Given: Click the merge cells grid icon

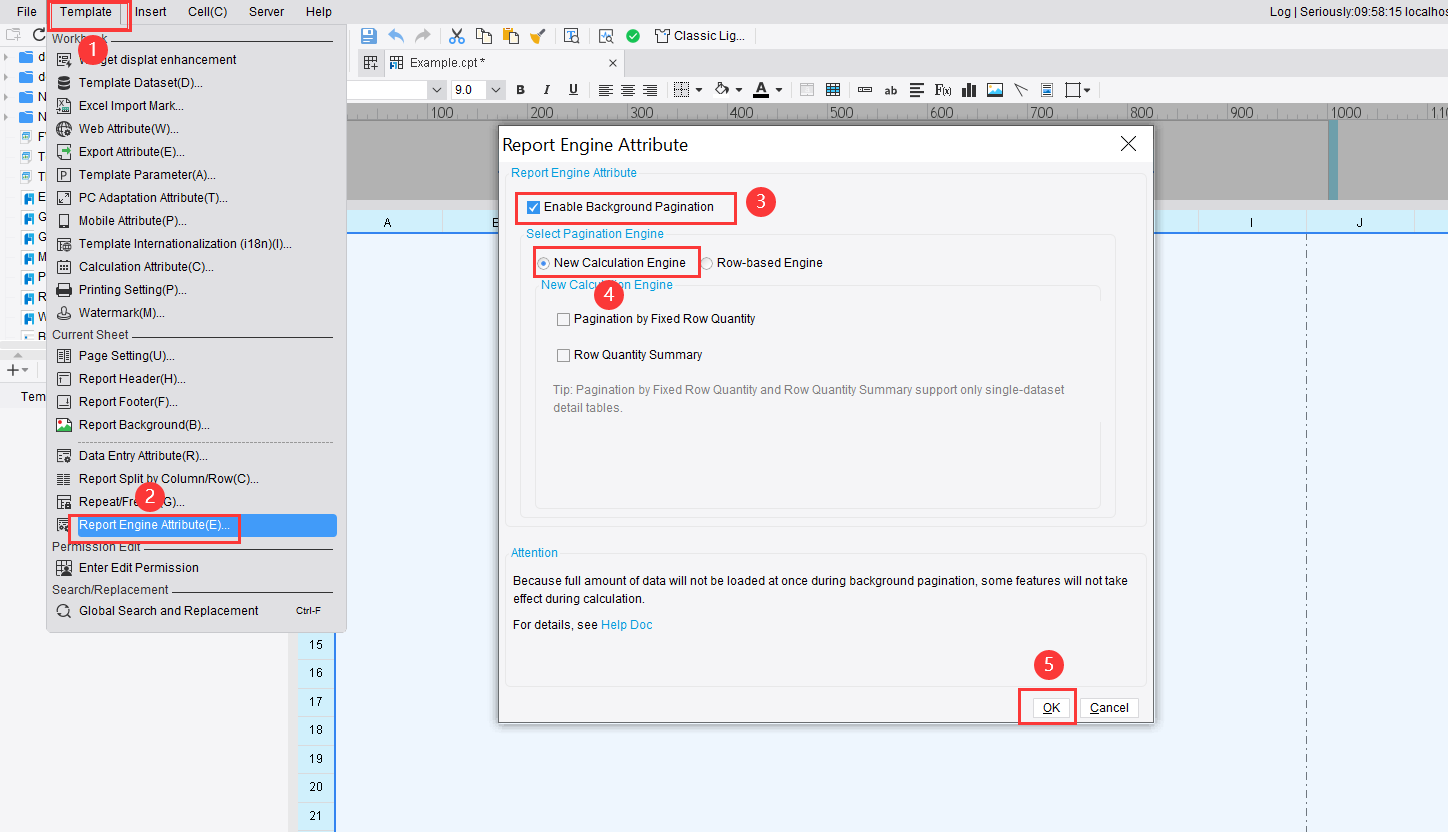Looking at the screenshot, I should pyautogui.click(x=833, y=90).
